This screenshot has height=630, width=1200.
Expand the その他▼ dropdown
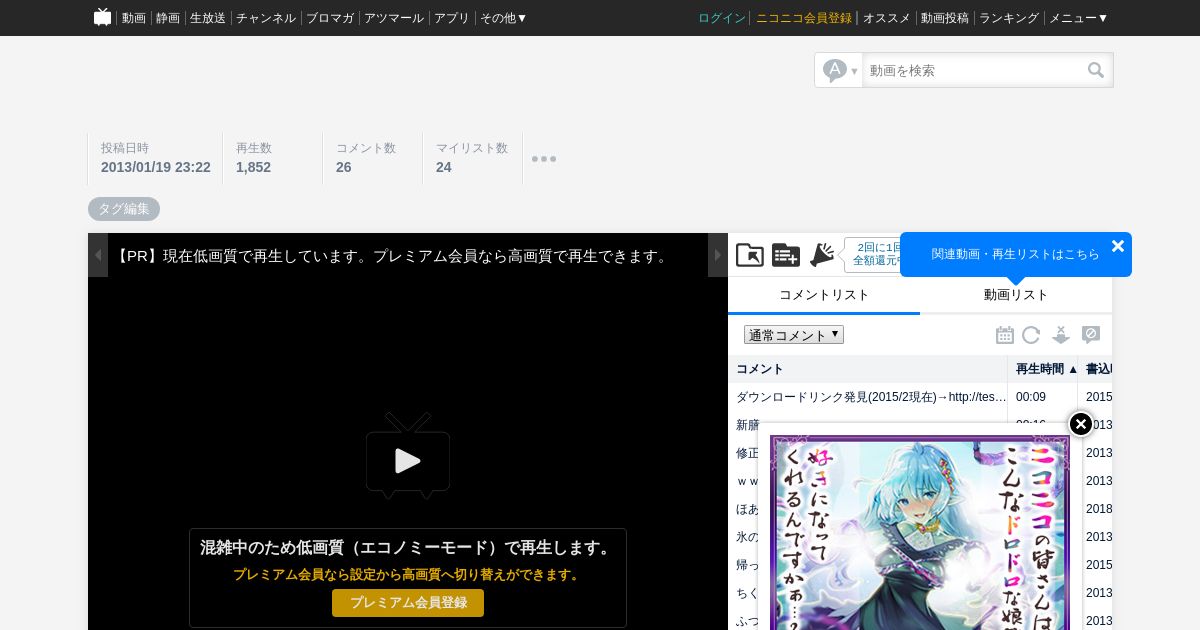(x=503, y=18)
